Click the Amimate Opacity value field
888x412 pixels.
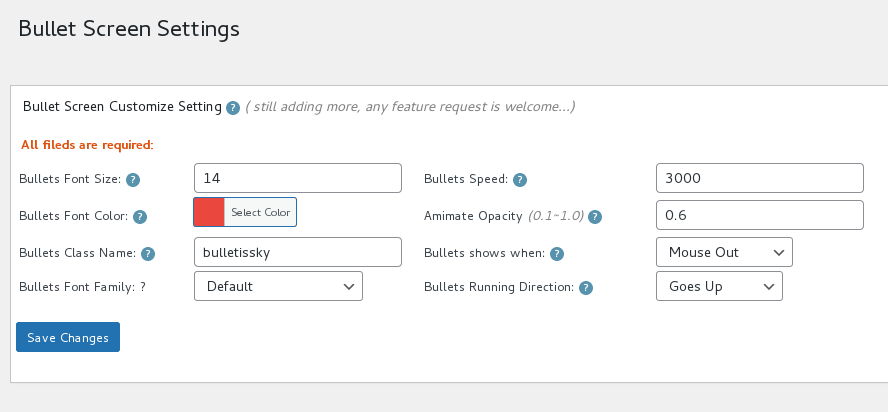(x=759, y=215)
